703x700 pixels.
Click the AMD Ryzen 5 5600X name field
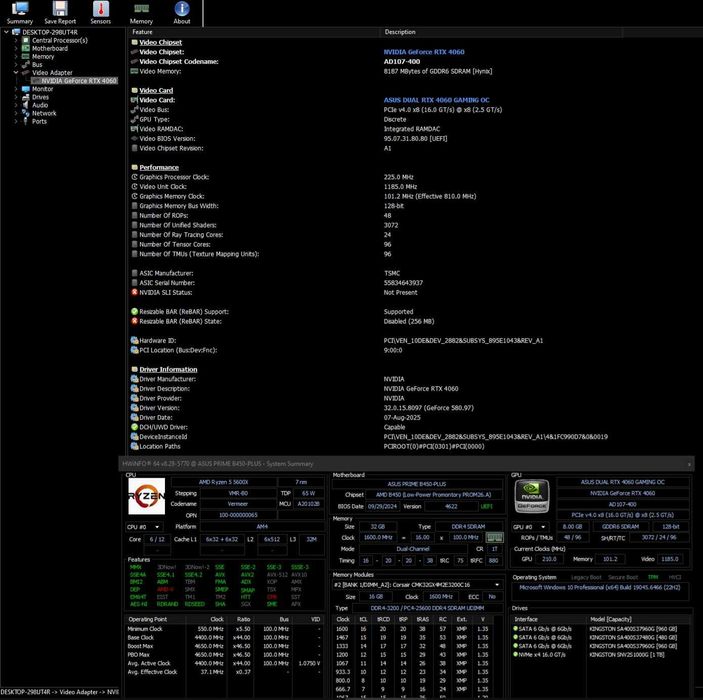(224, 482)
